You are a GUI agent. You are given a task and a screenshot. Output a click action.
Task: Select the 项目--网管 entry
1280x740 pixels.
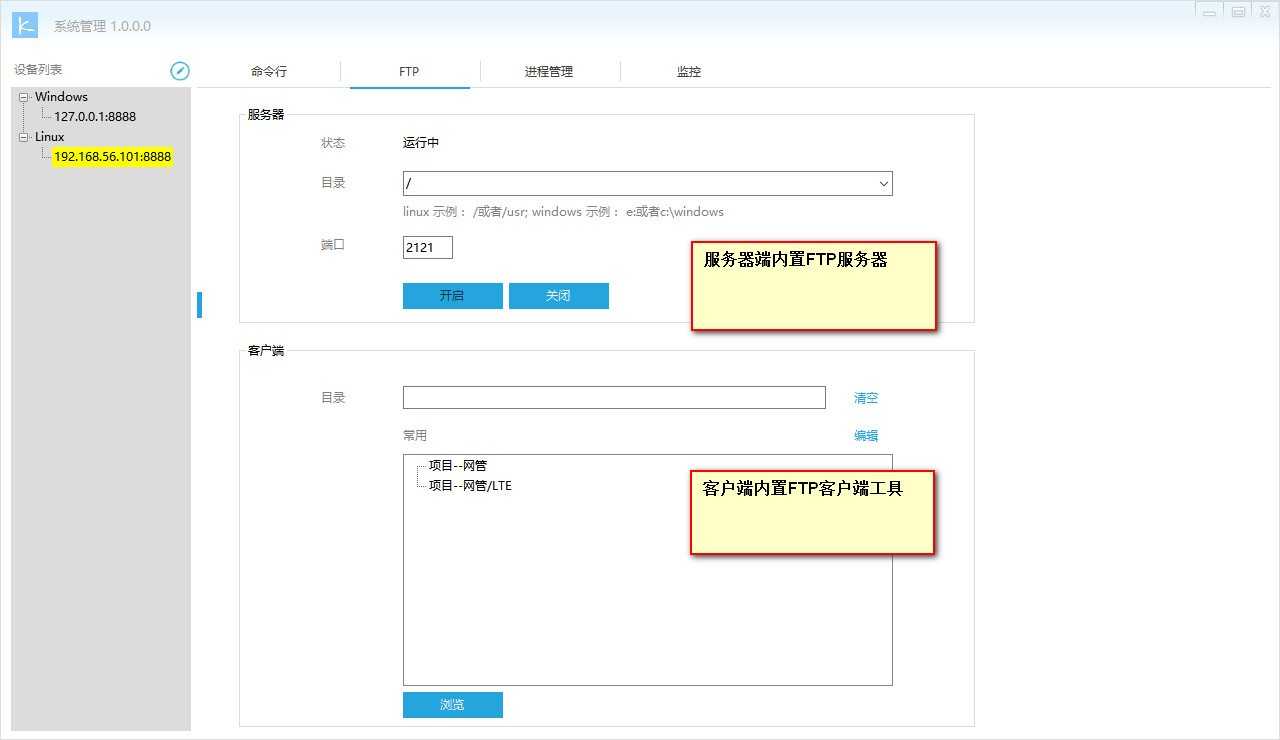458,466
